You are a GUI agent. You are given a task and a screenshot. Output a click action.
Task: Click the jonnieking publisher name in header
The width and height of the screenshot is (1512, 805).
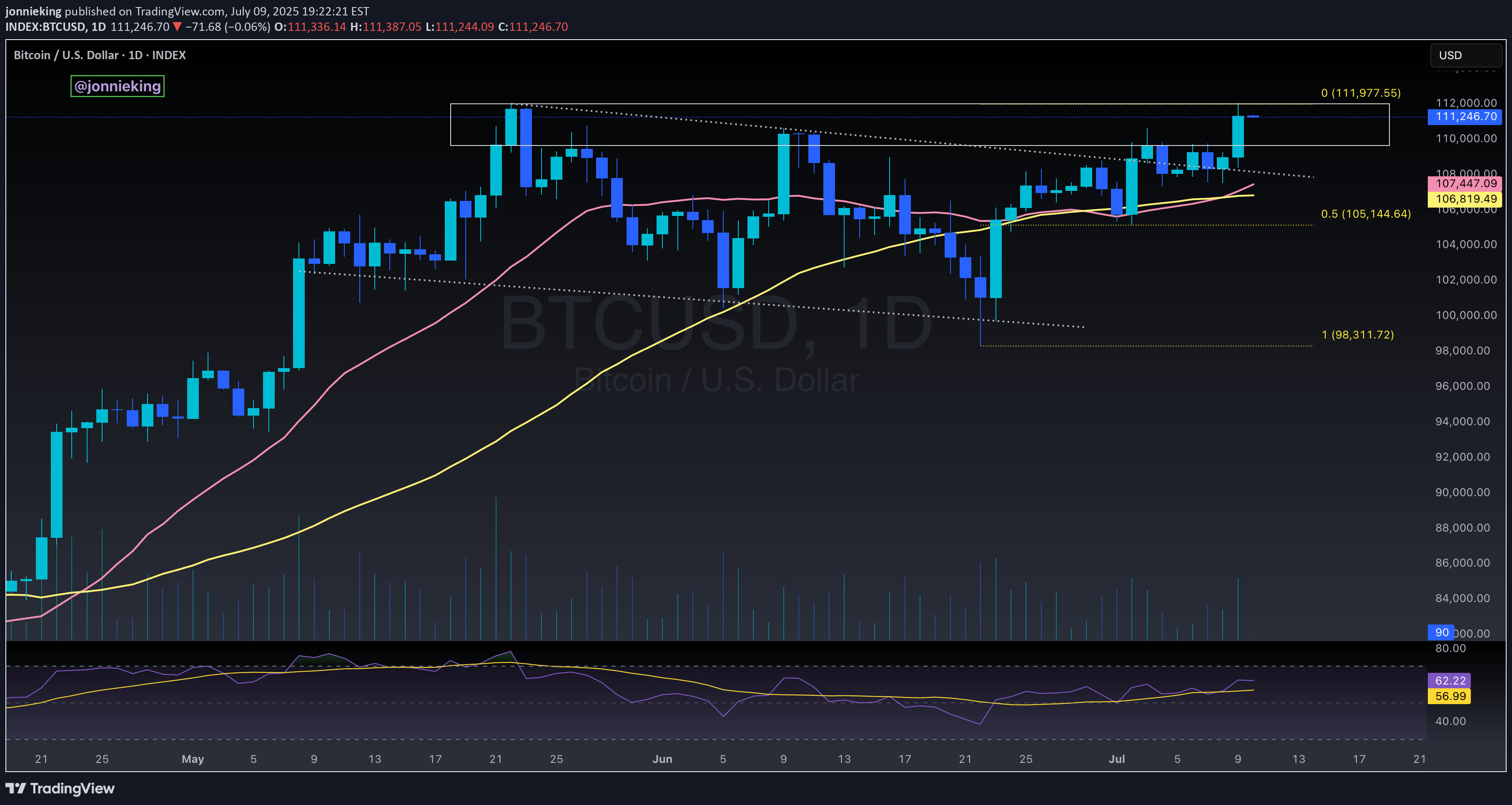[33, 11]
